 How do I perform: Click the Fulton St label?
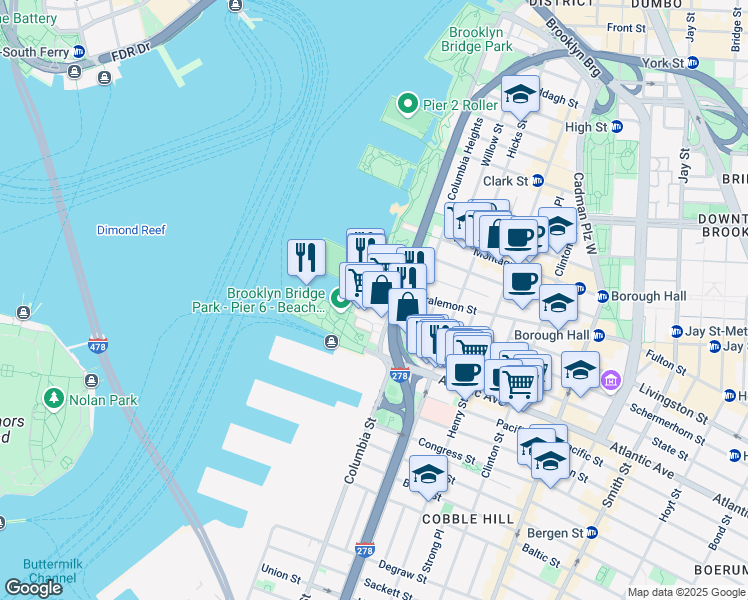coord(665,362)
